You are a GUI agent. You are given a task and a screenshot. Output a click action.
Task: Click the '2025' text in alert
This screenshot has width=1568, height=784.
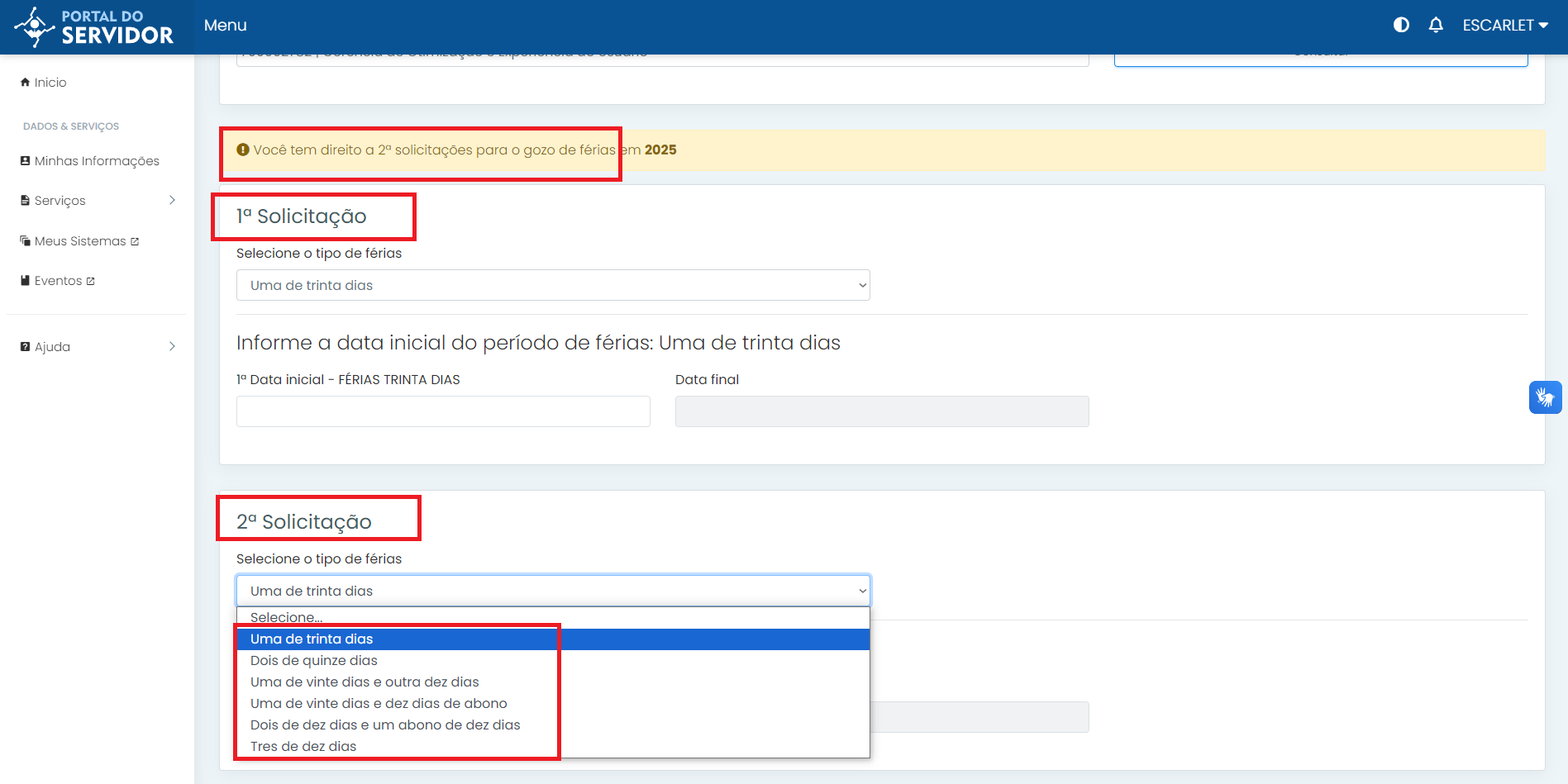tap(660, 150)
